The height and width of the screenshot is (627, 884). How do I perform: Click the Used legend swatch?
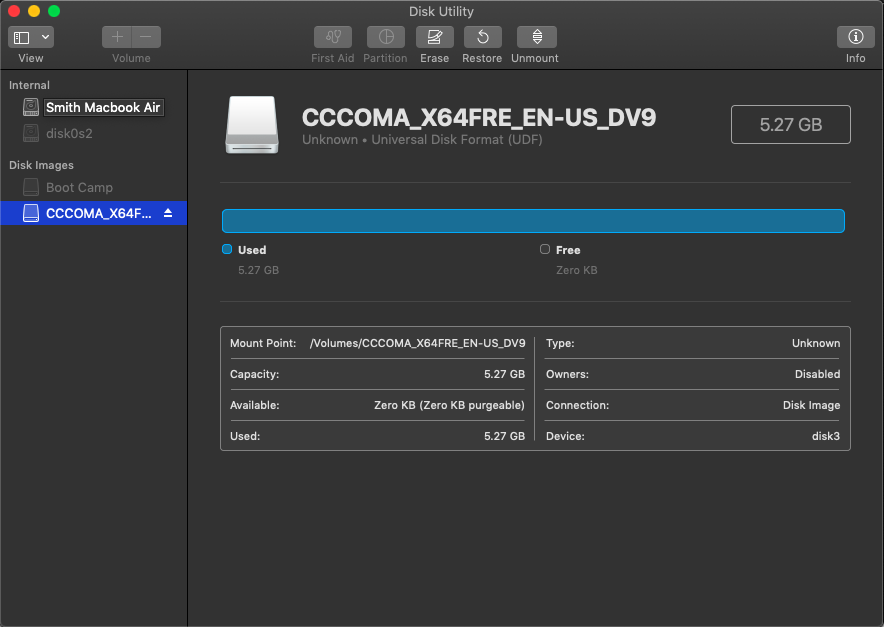click(x=227, y=249)
